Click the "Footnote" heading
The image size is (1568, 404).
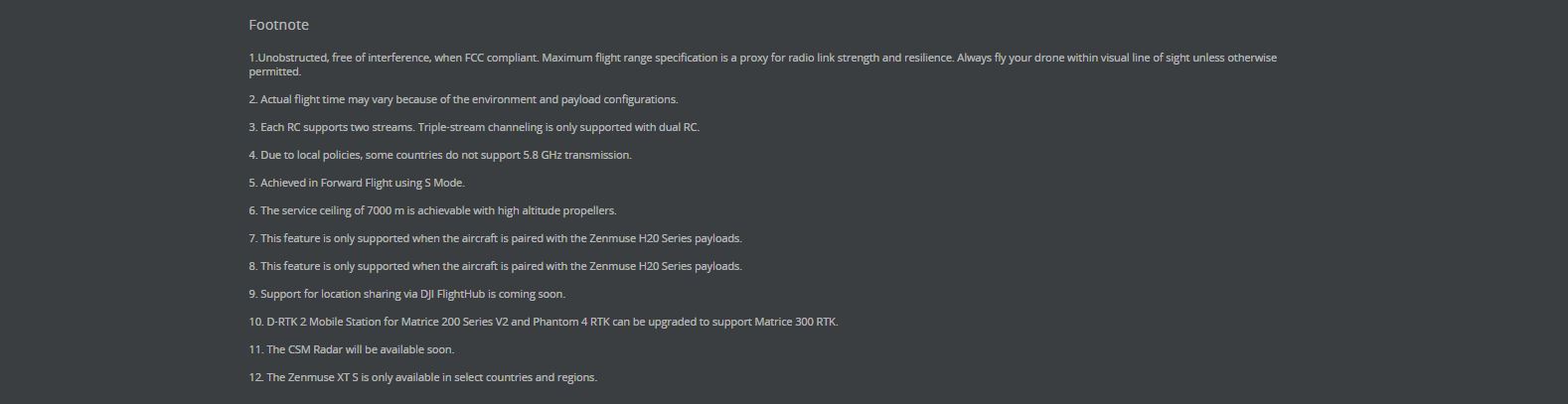[278, 25]
